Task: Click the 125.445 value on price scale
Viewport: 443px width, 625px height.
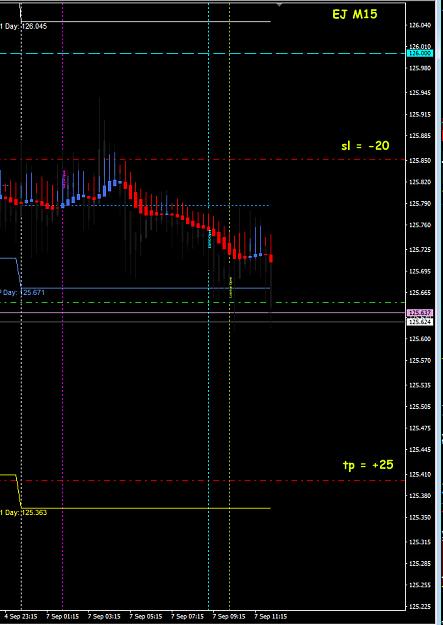Action: coord(420,450)
